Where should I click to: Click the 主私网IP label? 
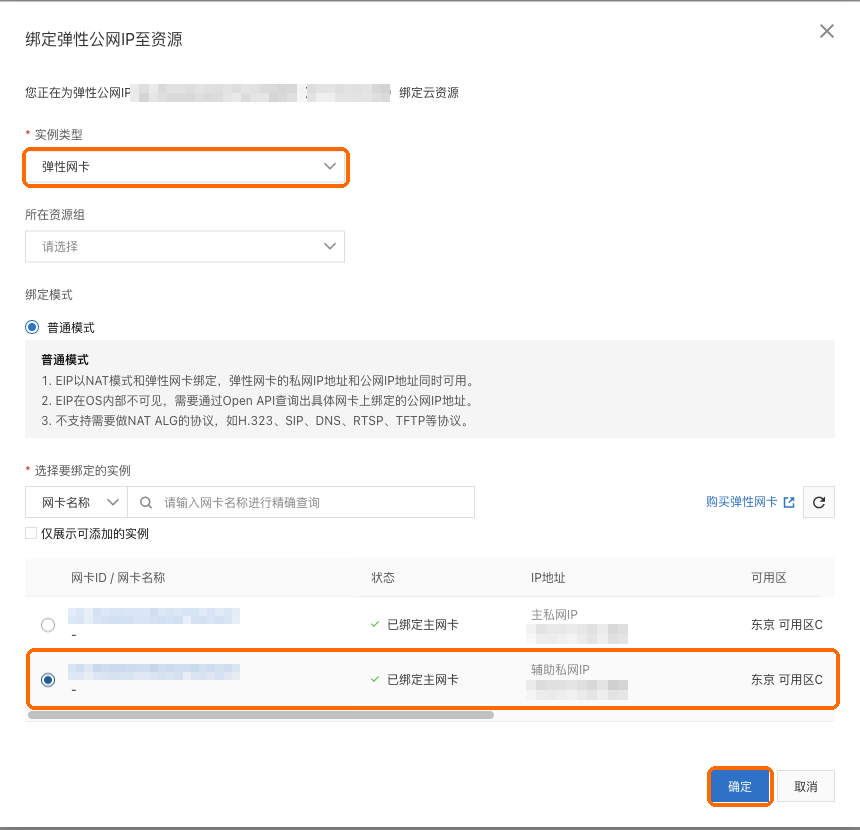point(554,614)
